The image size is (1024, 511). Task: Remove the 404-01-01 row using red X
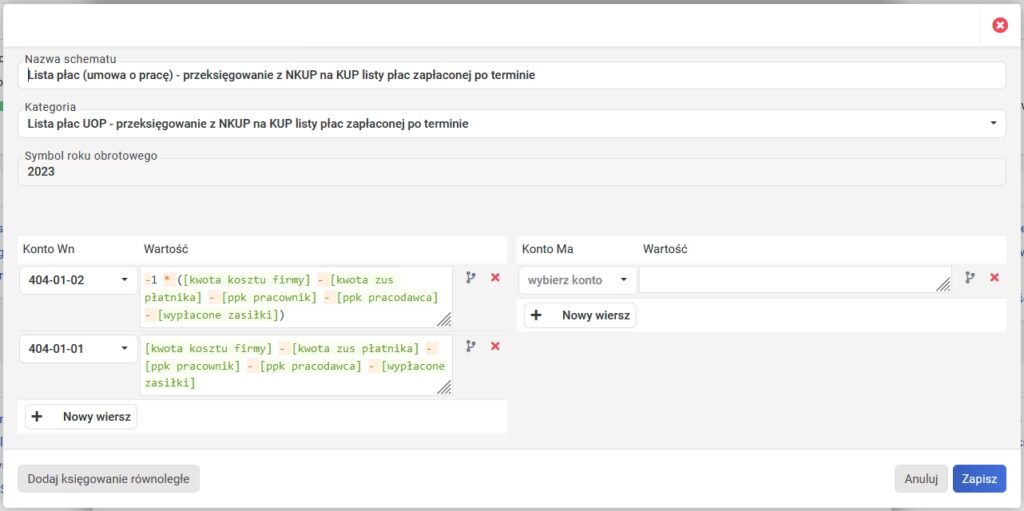(x=495, y=346)
